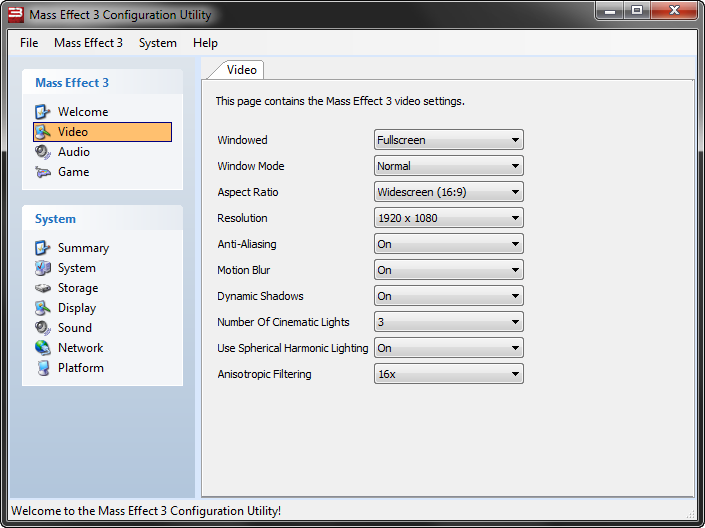Open the Network info page
The height and width of the screenshot is (528, 705).
[80, 348]
